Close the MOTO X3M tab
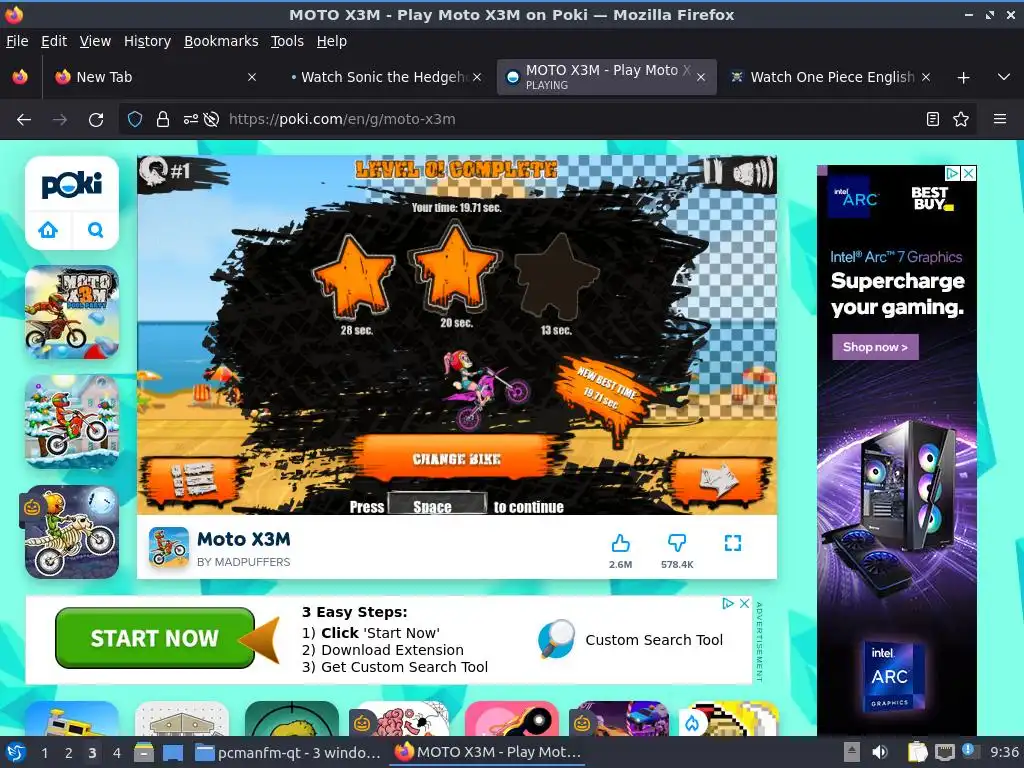 [701, 77]
